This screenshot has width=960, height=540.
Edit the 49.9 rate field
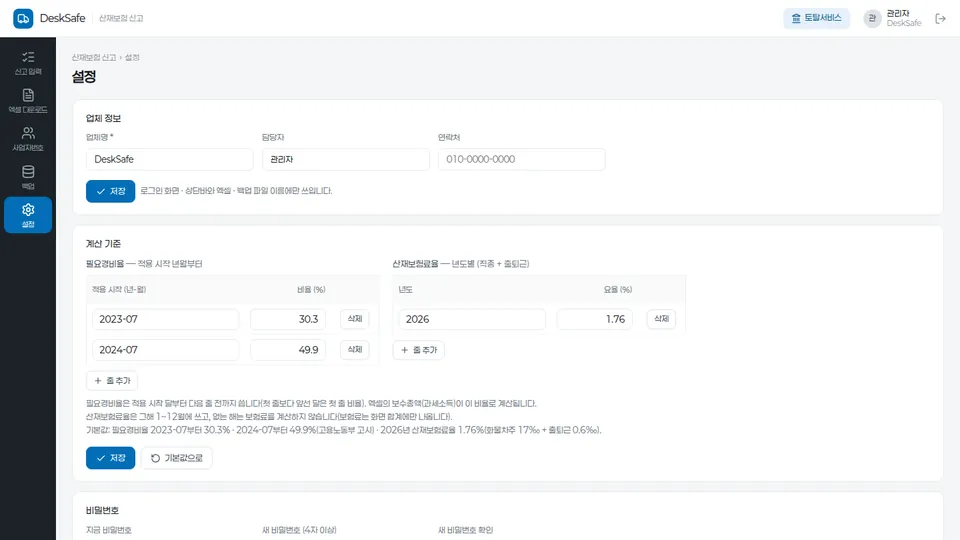[288, 350]
